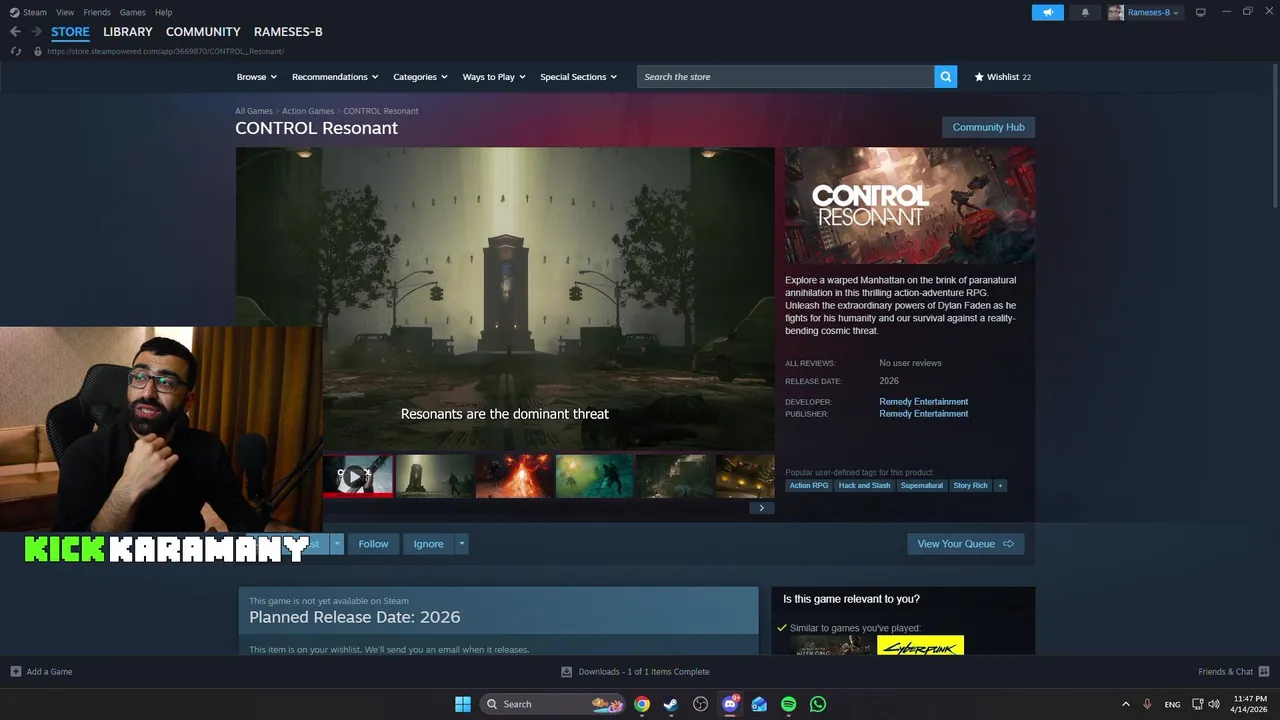Screen dimensions: 1280x720
Task: Select the Story Rich tag
Action: click(970, 486)
